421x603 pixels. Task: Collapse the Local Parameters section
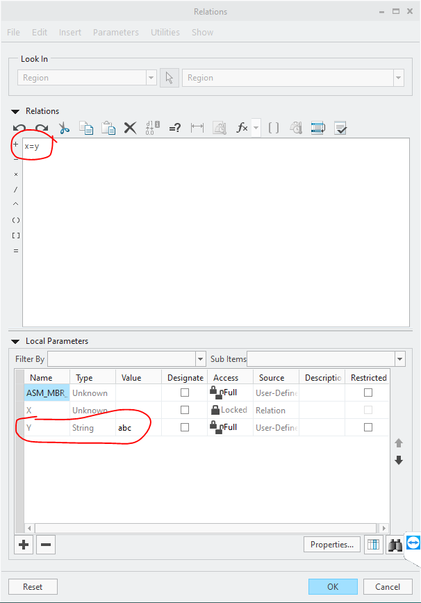pos(15,341)
